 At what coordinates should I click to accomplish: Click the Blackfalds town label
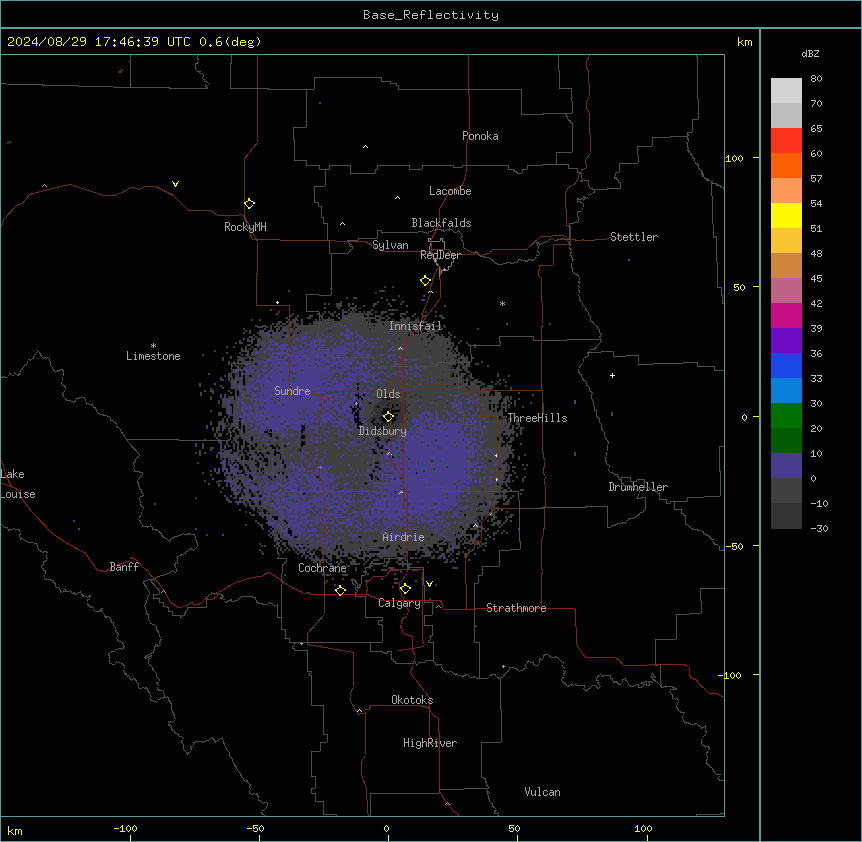point(441,223)
